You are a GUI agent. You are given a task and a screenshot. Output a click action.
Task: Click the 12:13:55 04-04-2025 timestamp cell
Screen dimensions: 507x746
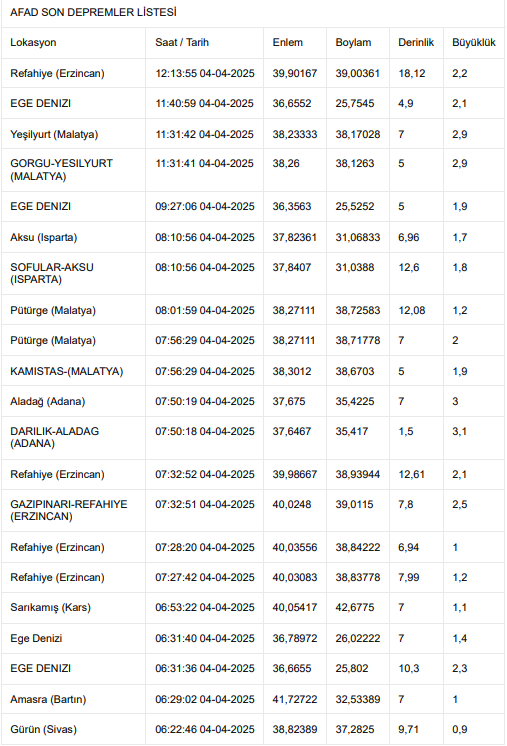pos(205,73)
